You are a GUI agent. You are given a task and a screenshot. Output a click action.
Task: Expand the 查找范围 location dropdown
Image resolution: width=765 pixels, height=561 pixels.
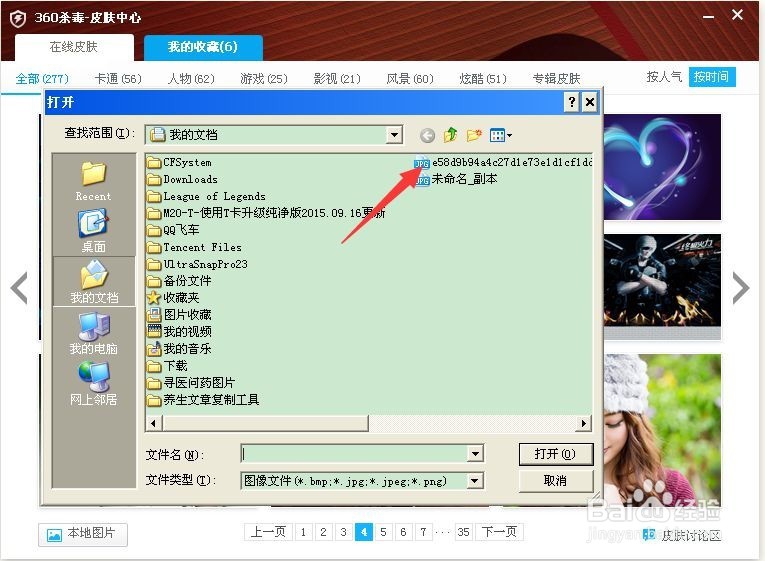click(394, 135)
